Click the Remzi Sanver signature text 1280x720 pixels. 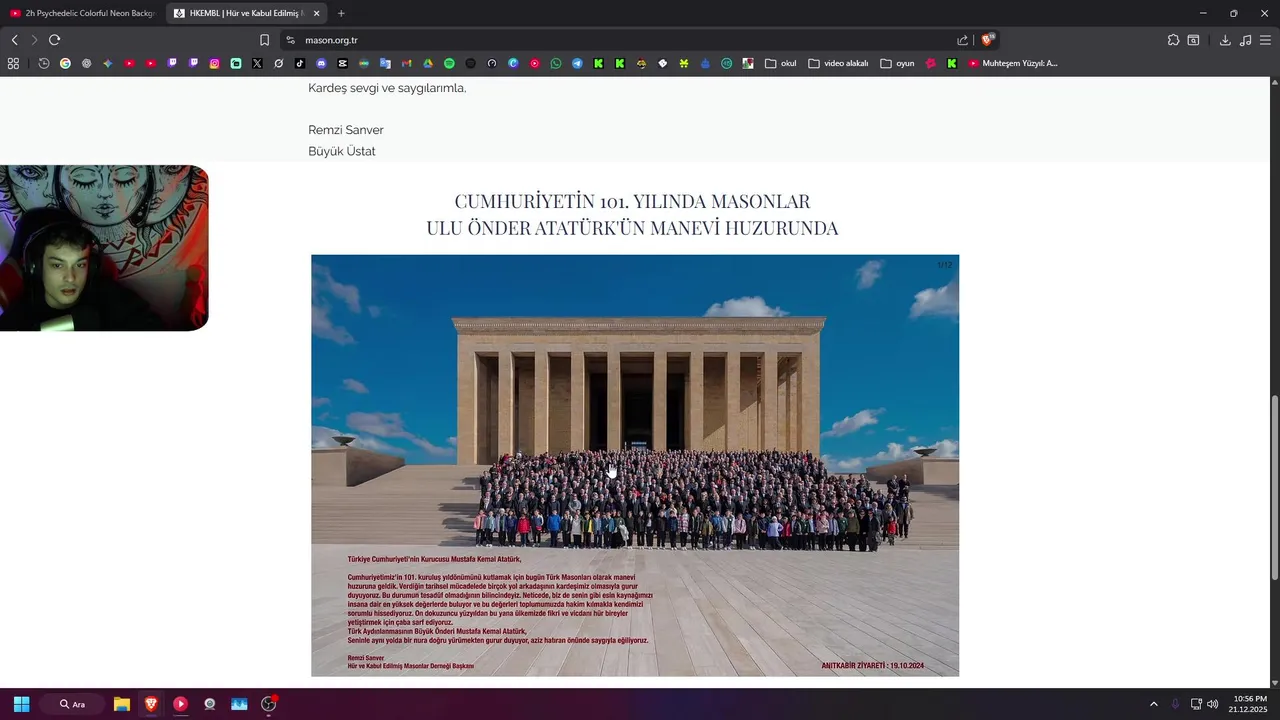pyautogui.click(x=346, y=130)
